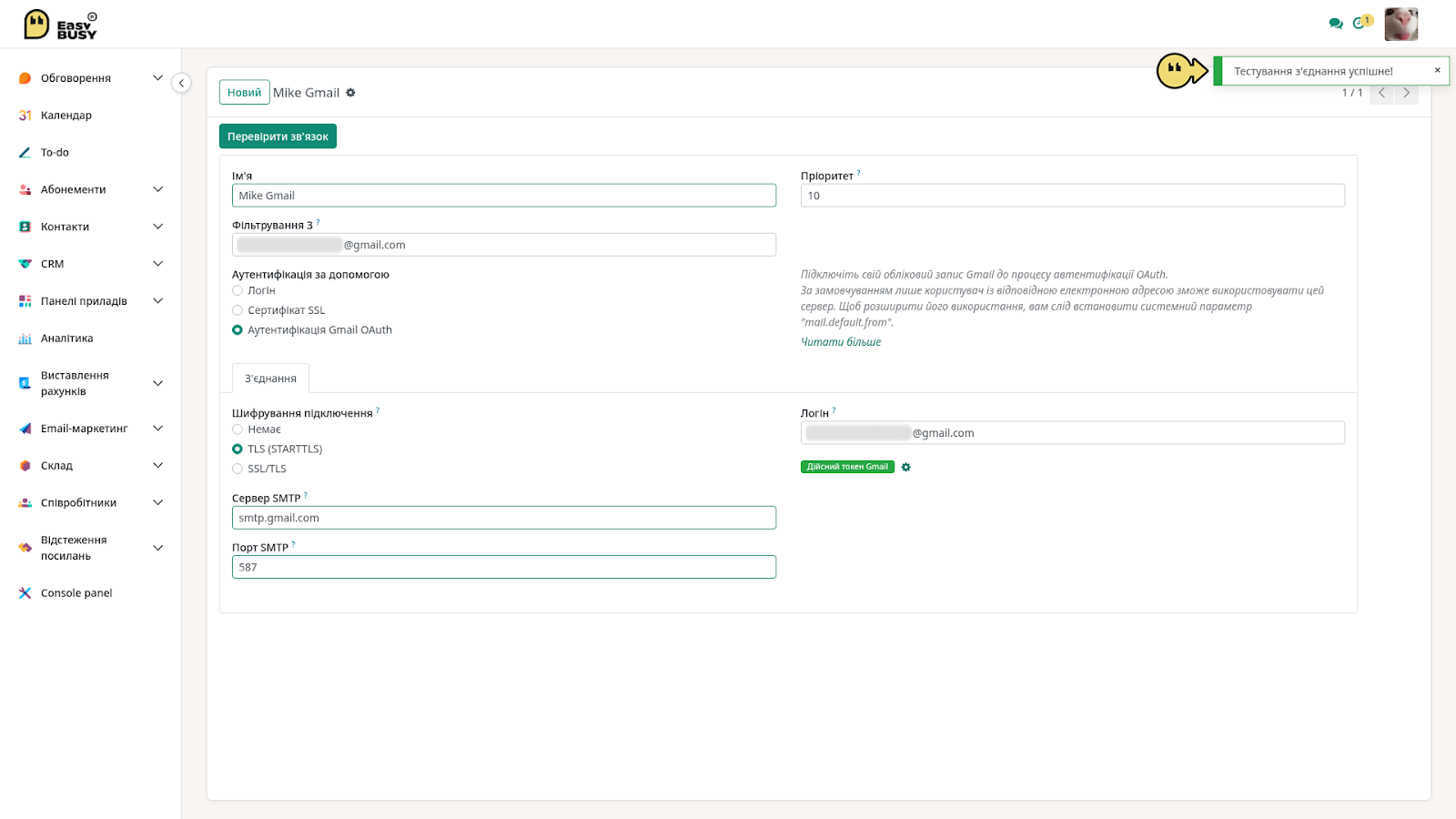The height and width of the screenshot is (819, 1456).
Task: Click the gear icon beside Gmail token badge
Action: 906,467
